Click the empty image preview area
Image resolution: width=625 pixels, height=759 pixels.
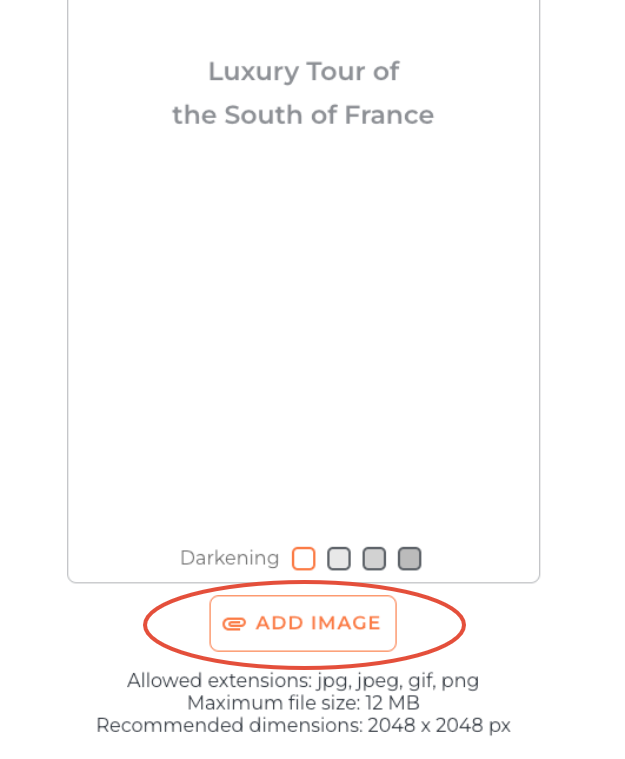[303, 330]
